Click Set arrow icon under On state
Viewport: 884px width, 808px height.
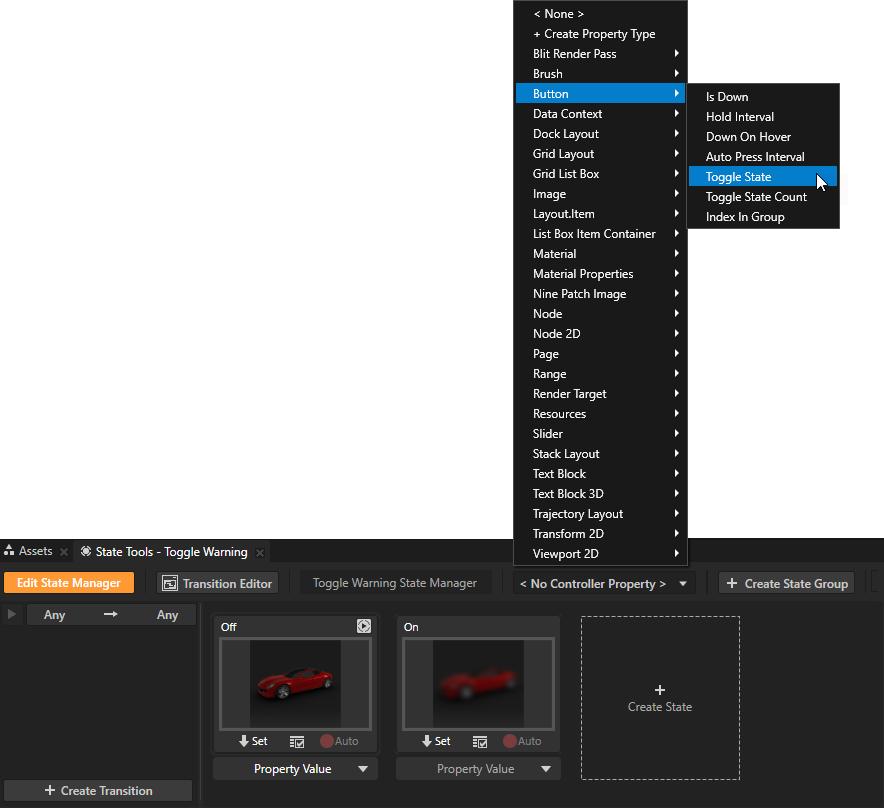(x=427, y=741)
